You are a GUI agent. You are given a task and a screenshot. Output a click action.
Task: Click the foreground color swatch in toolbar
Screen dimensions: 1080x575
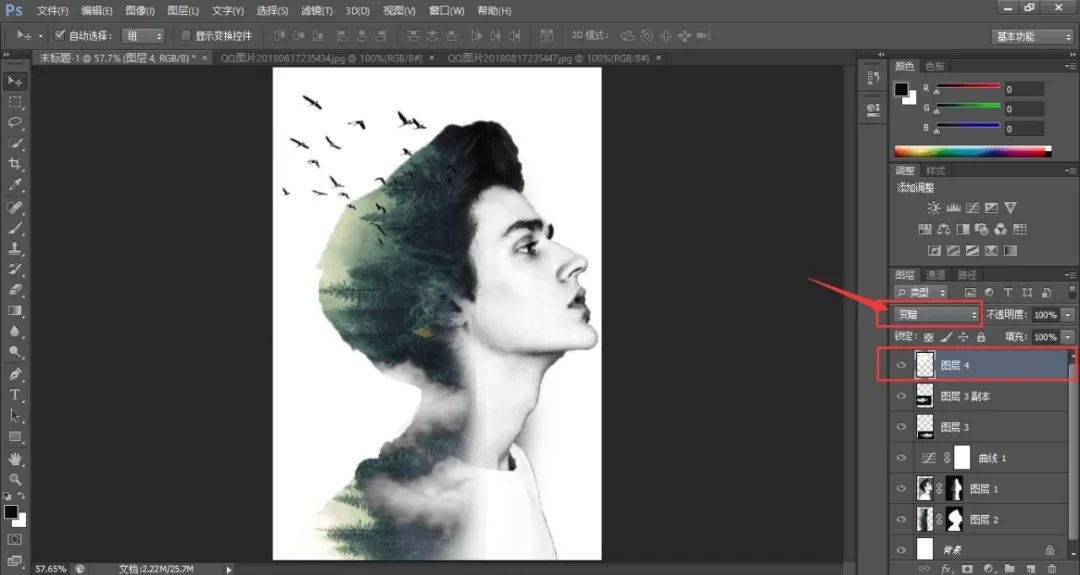click(10, 512)
